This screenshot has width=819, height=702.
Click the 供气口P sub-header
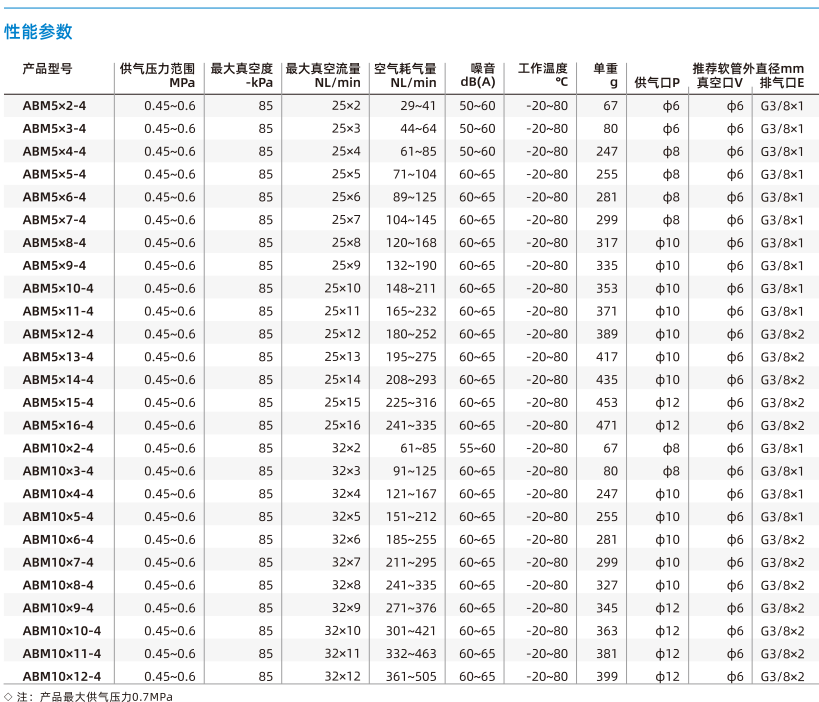click(657, 83)
